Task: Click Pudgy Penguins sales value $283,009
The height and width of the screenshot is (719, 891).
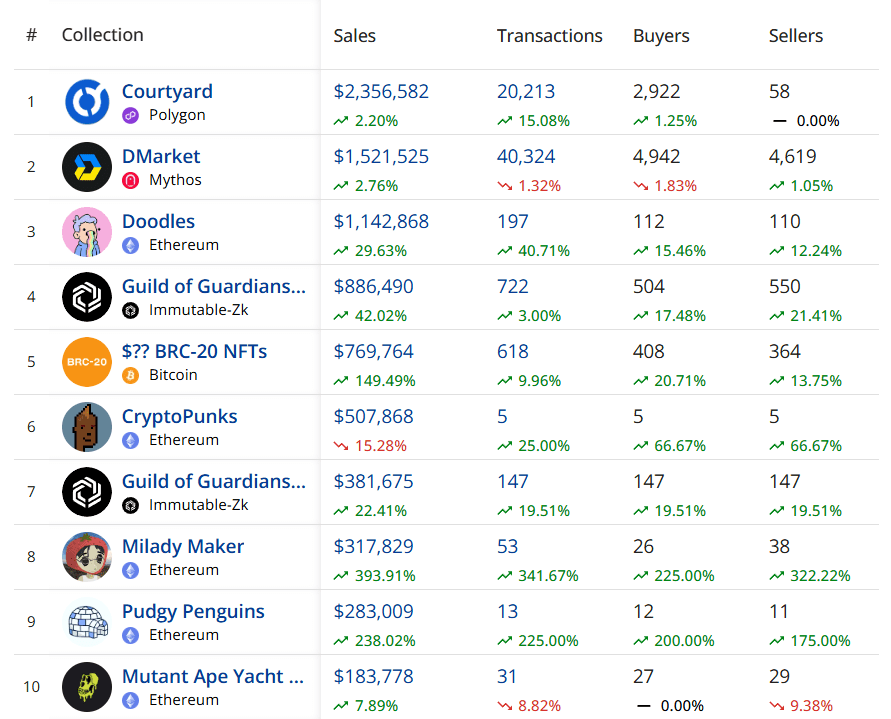Action: tap(373, 612)
